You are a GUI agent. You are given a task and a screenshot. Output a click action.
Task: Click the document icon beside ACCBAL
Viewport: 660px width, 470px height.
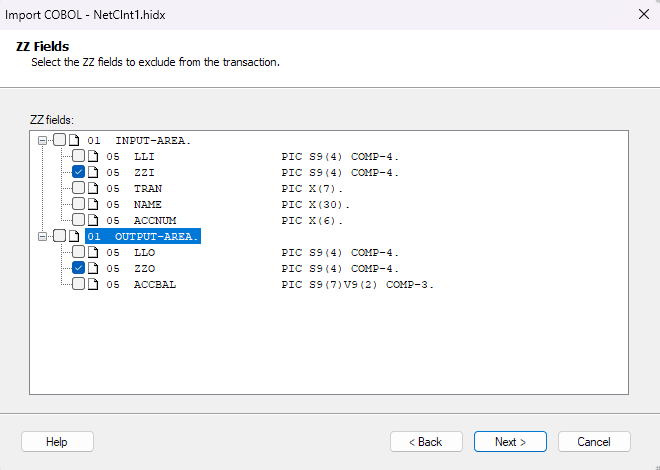pyautogui.click(x=93, y=284)
